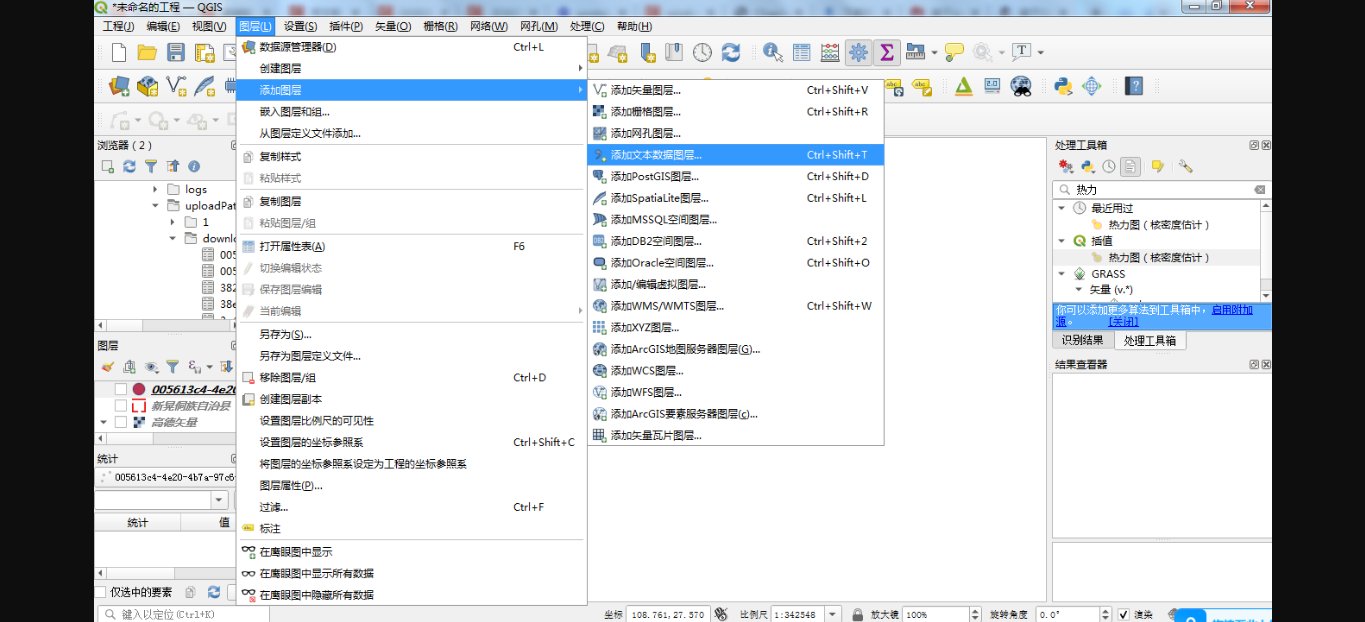Click the blue Help book icon

tap(1134, 86)
